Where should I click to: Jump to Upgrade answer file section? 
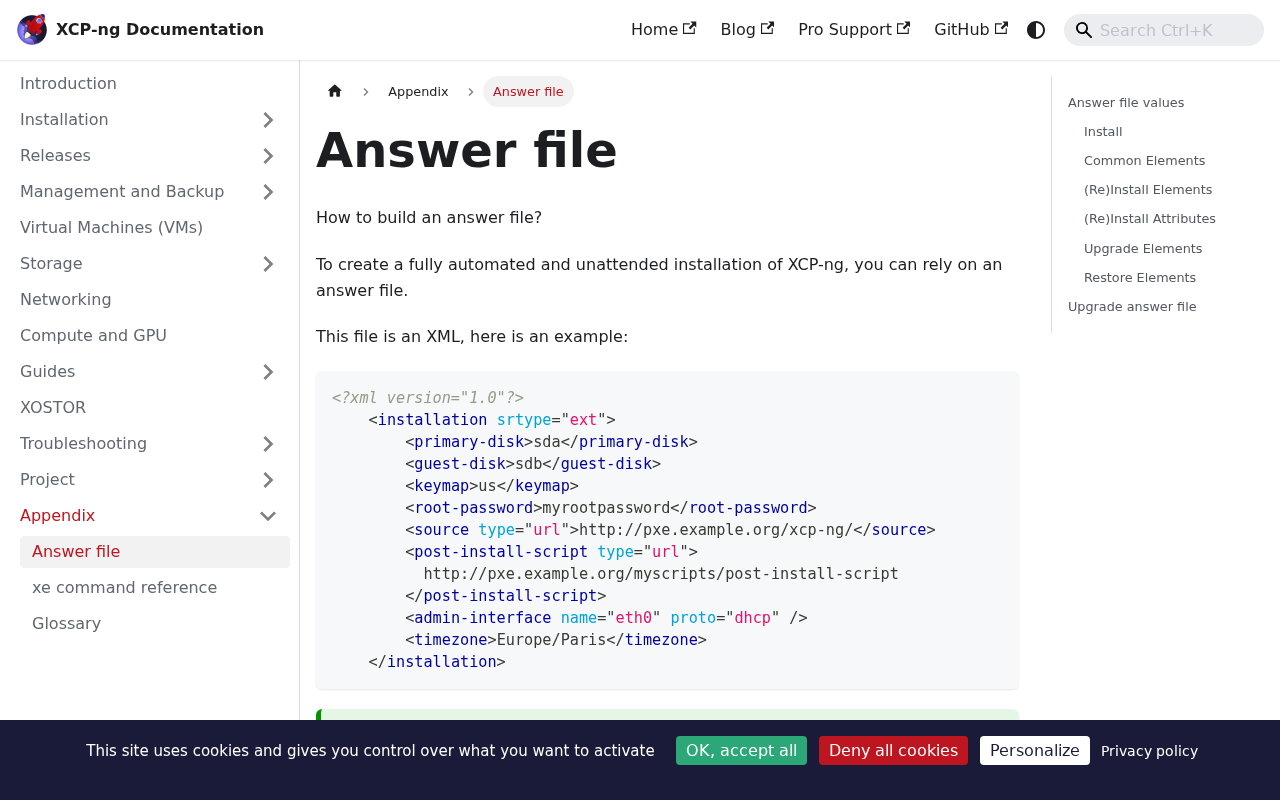(1132, 306)
